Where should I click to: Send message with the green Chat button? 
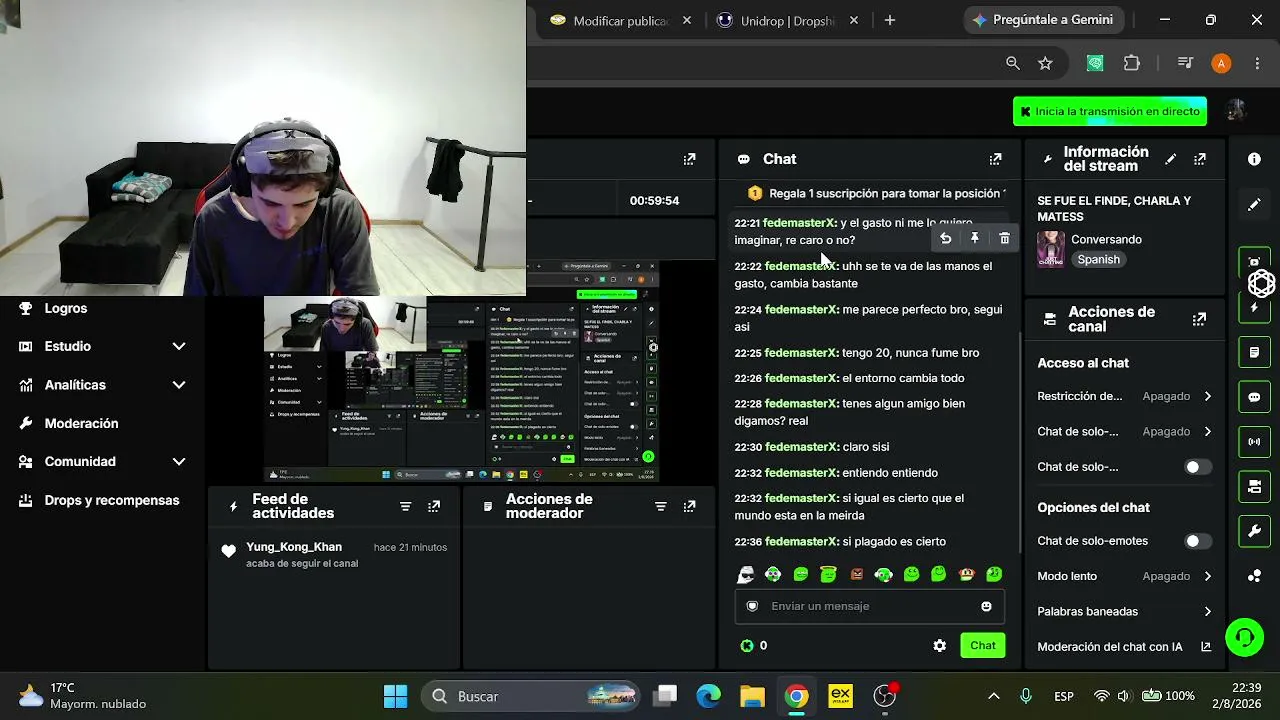click(983, 646)
